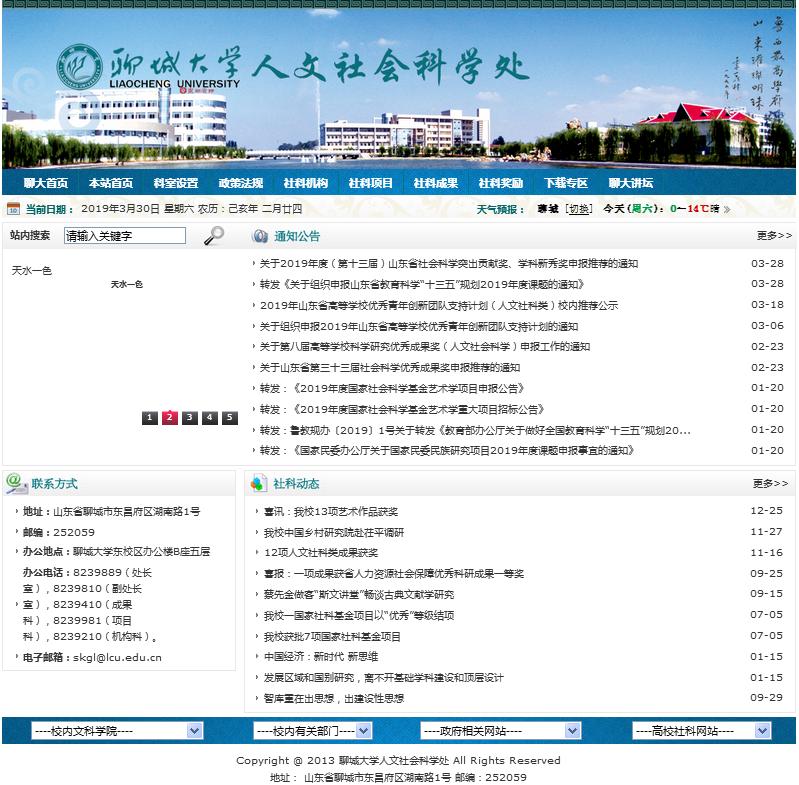The height and width of the screenshot is (785, 799).
Task: Click 更多>> link in 通知公告 section
Action: pos(773,236)
